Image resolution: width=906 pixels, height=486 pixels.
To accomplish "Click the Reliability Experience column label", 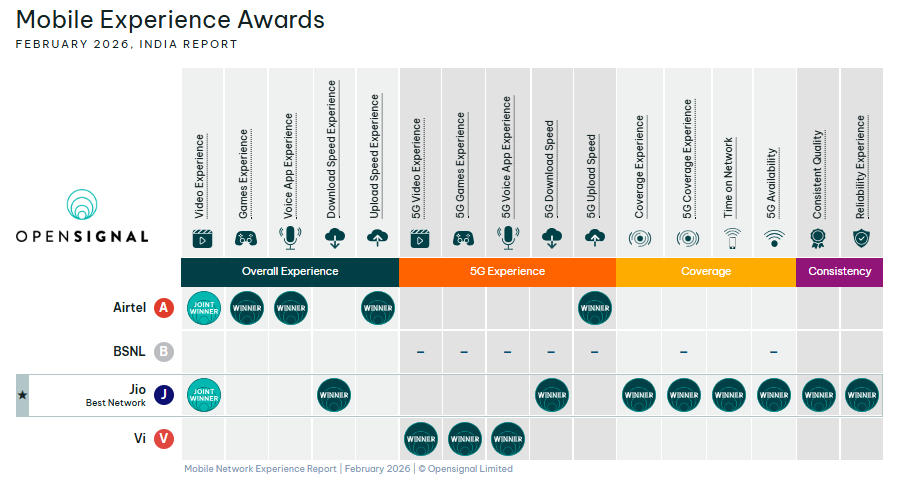I will (861, 167).
